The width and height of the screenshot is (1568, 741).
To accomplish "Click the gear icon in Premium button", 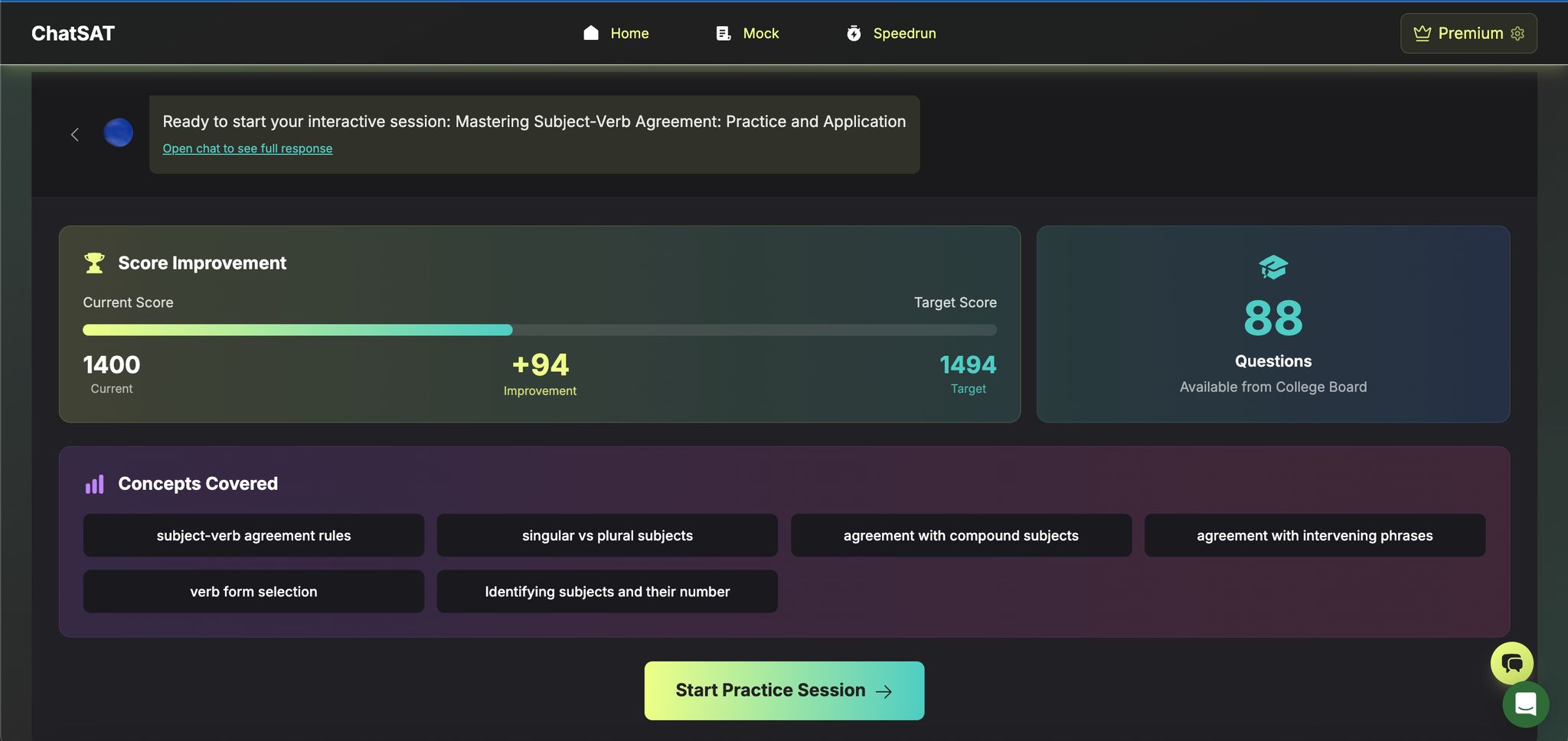I will (x=1518, y=34).
